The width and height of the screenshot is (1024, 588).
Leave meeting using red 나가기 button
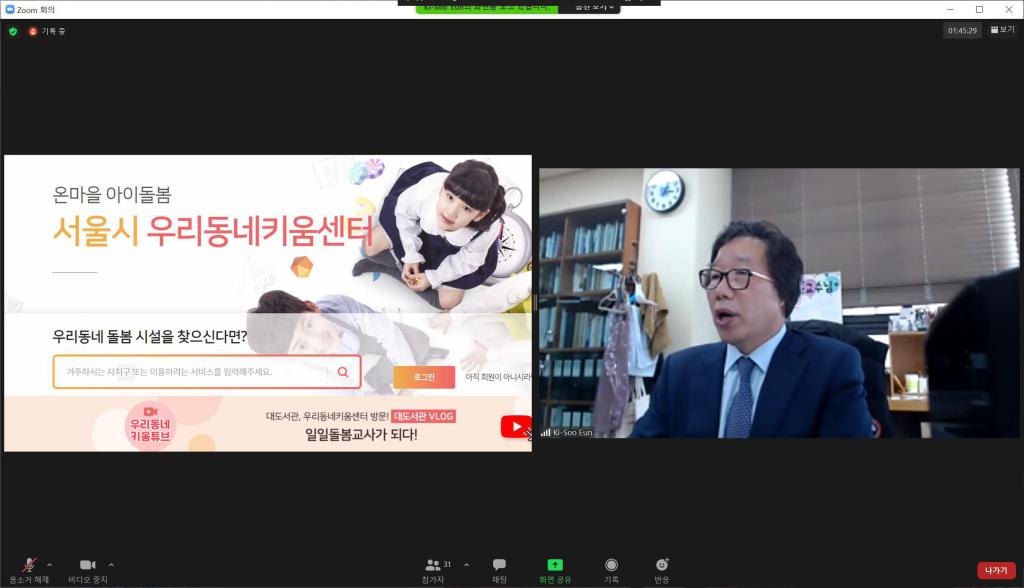[996, 570]
